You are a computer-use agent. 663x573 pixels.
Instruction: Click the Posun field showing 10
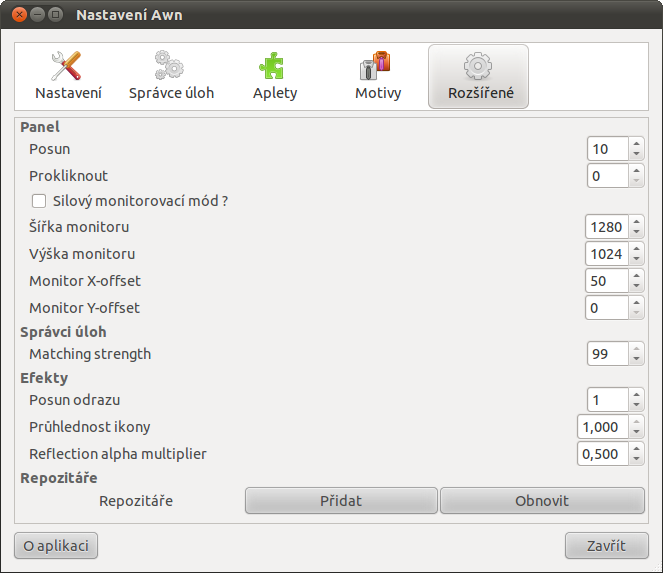(x=608, y=149)
